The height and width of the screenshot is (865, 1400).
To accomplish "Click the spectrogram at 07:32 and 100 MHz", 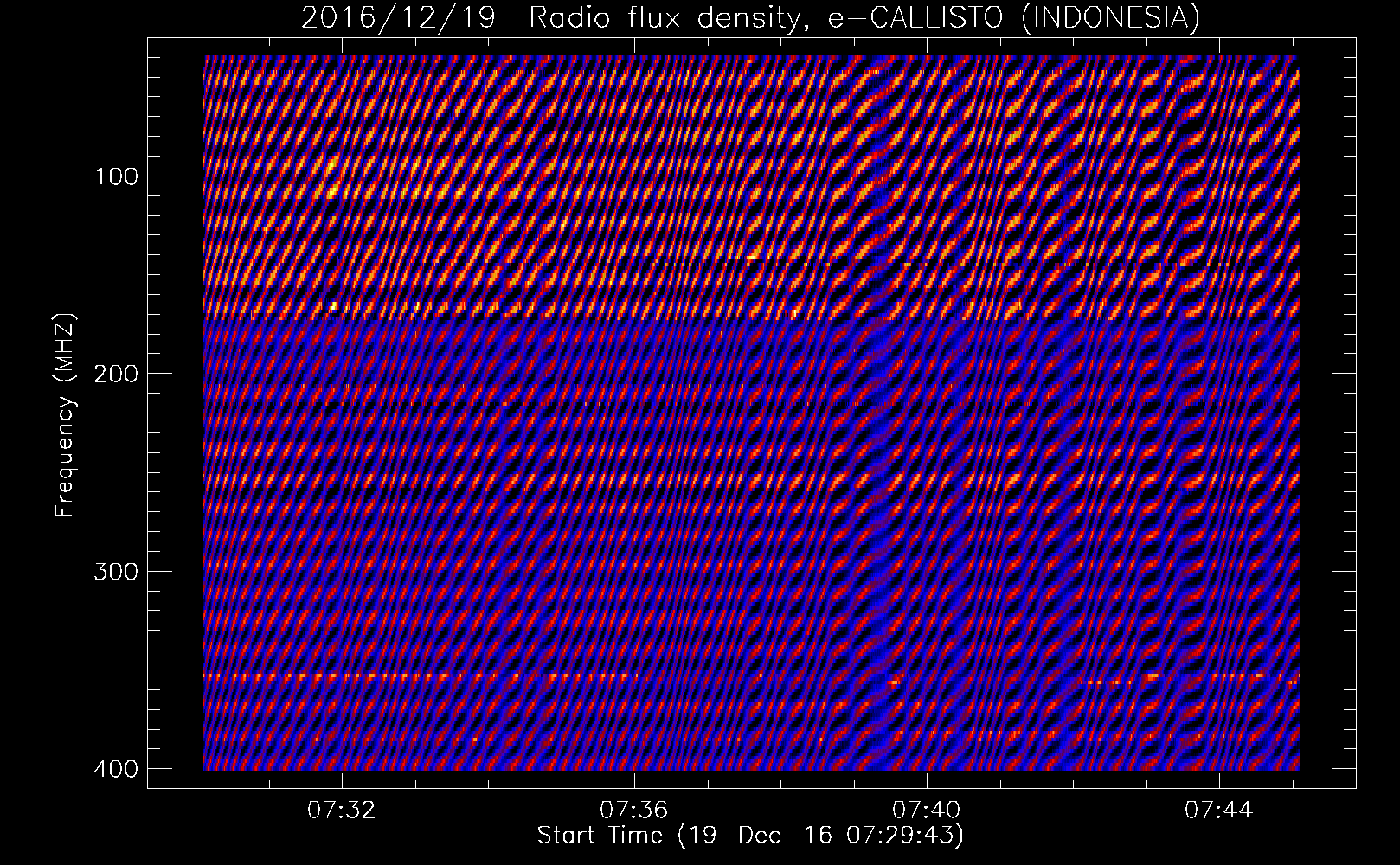I will click(x=344, y=176).
